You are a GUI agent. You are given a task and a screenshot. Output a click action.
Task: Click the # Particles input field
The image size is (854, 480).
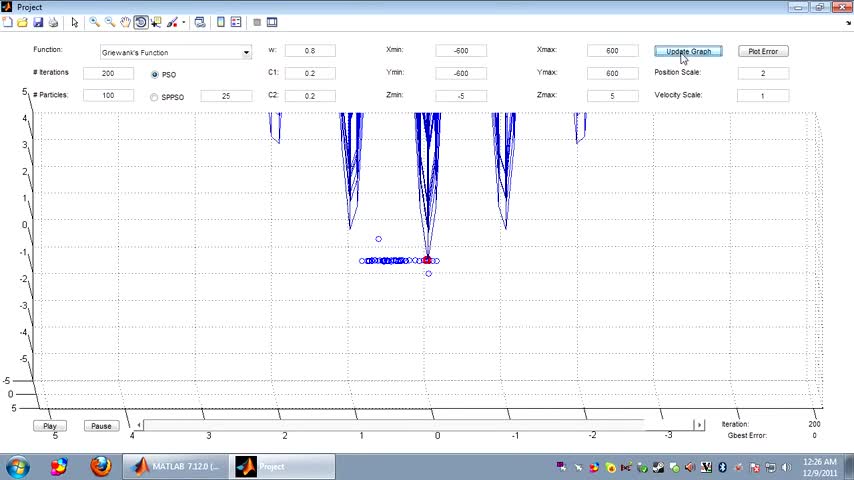[x=108, y=95]
